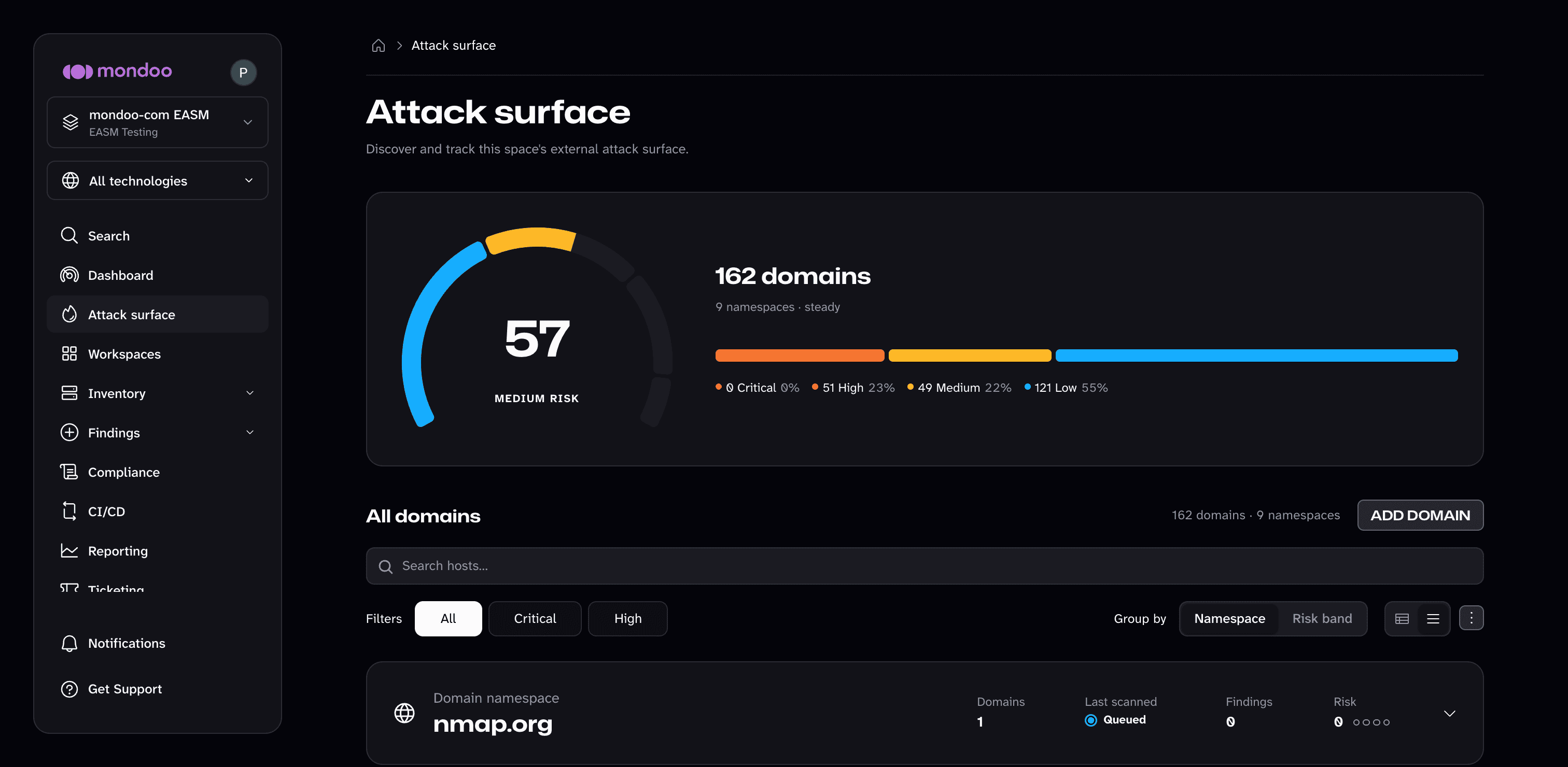The height and width of the screenshot is (767, 1568).
Task: Click the CI/CD icon
Action: (69, 512)
